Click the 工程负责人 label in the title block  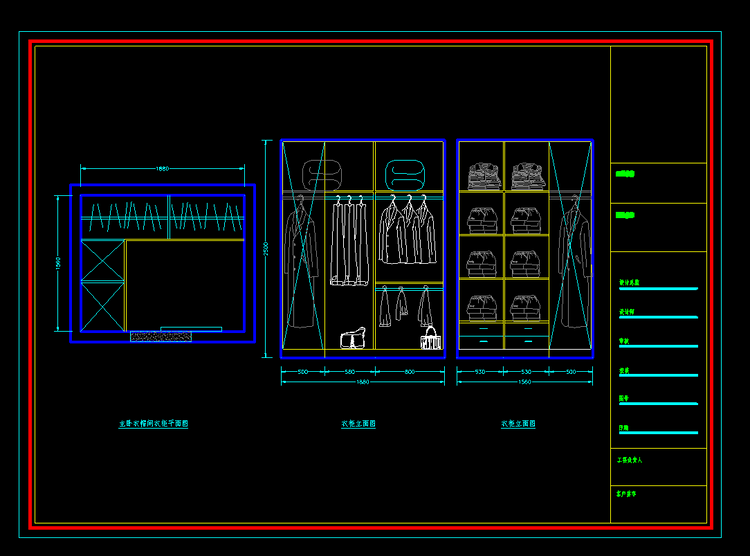[x=629, y=460]
